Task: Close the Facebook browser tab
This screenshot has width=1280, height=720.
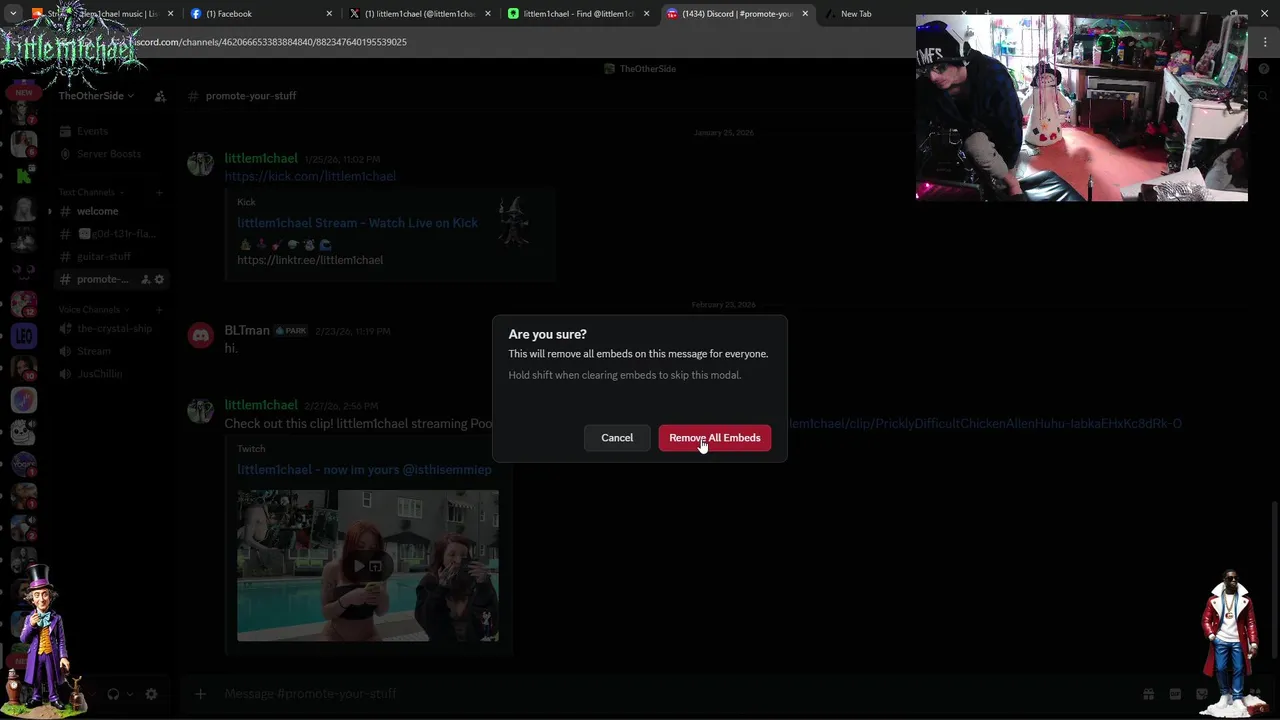Action: coord(329,14)
